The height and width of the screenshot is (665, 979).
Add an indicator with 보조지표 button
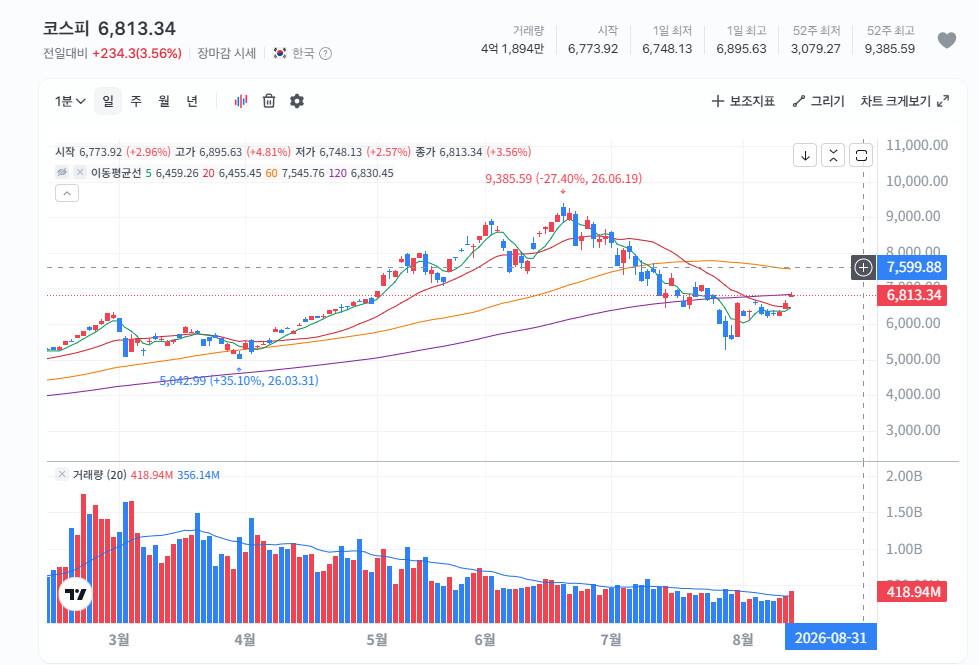click(x=743, y=101)
